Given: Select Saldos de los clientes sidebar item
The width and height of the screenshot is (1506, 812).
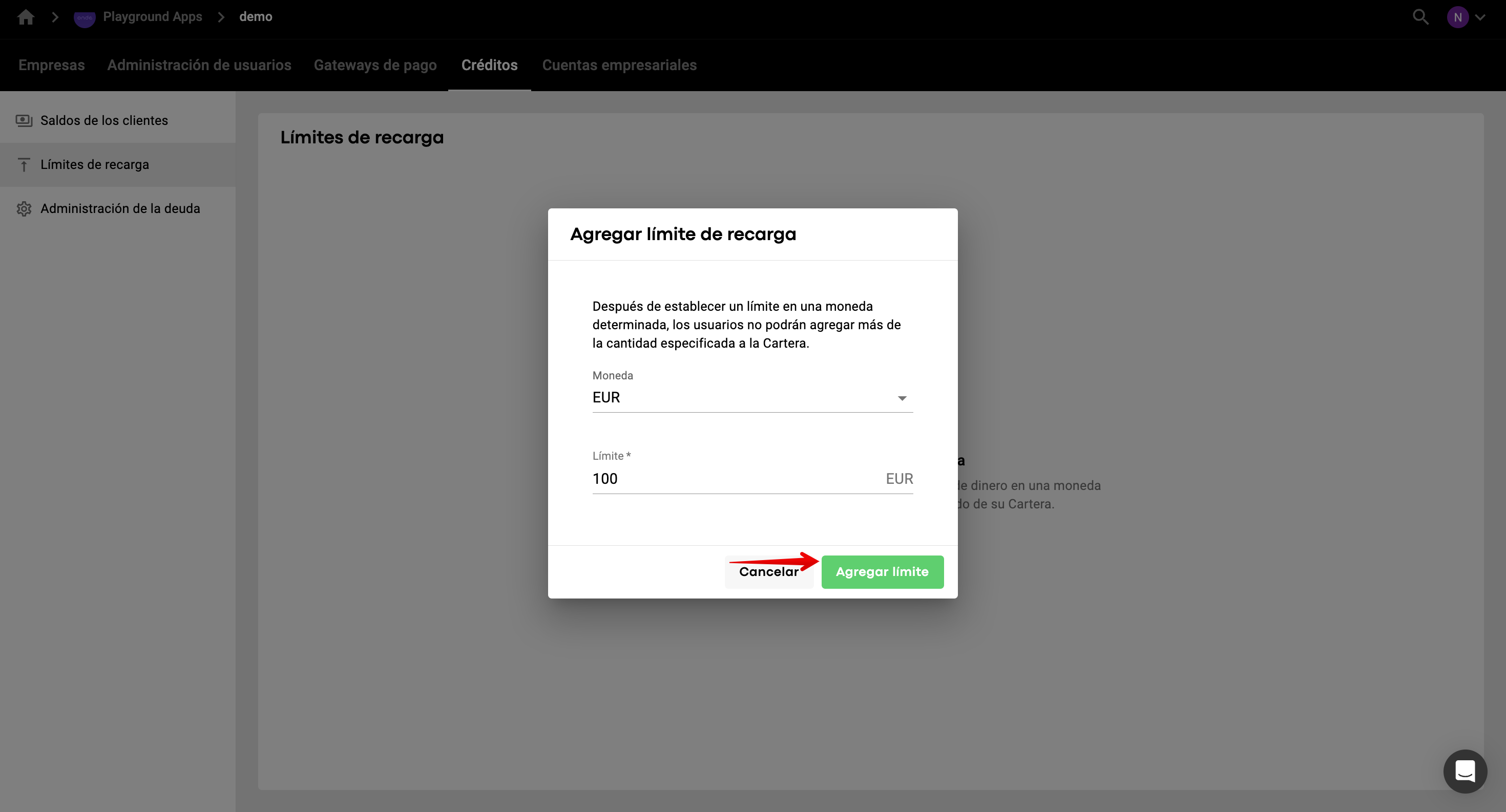Looking at the screenshot, I should [104, 120].
